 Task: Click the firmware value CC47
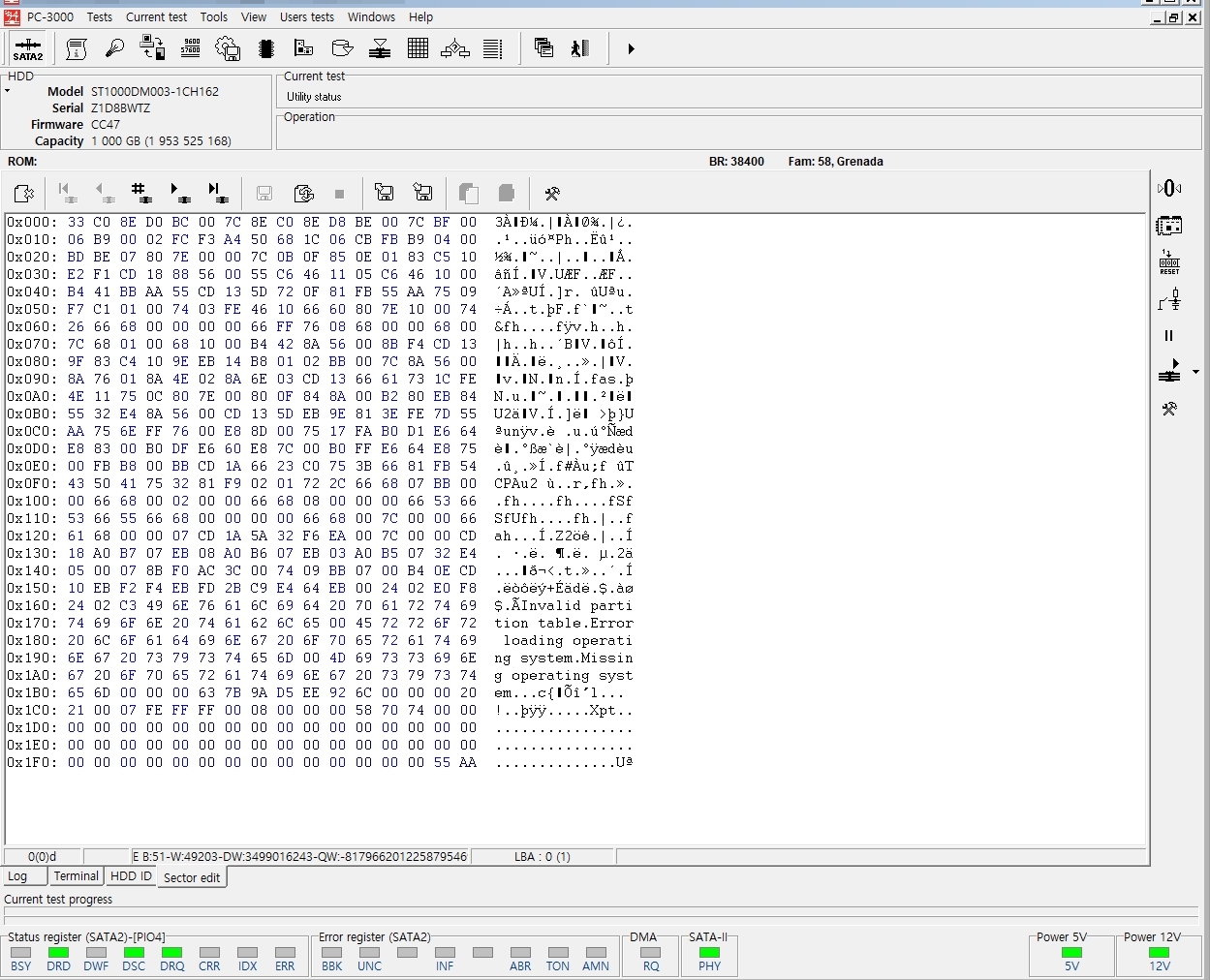tap(106, 125)
